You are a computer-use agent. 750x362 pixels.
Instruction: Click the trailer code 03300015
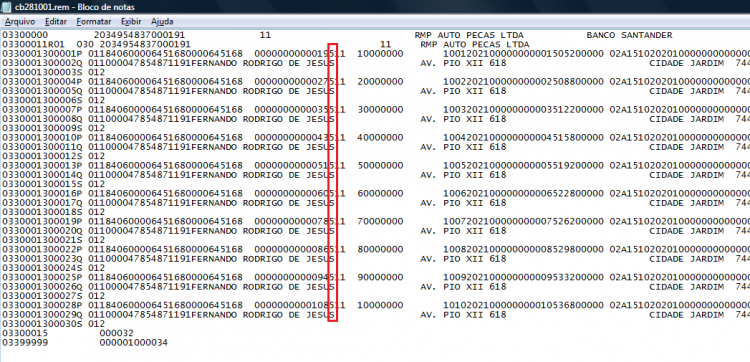click(25, 332)
